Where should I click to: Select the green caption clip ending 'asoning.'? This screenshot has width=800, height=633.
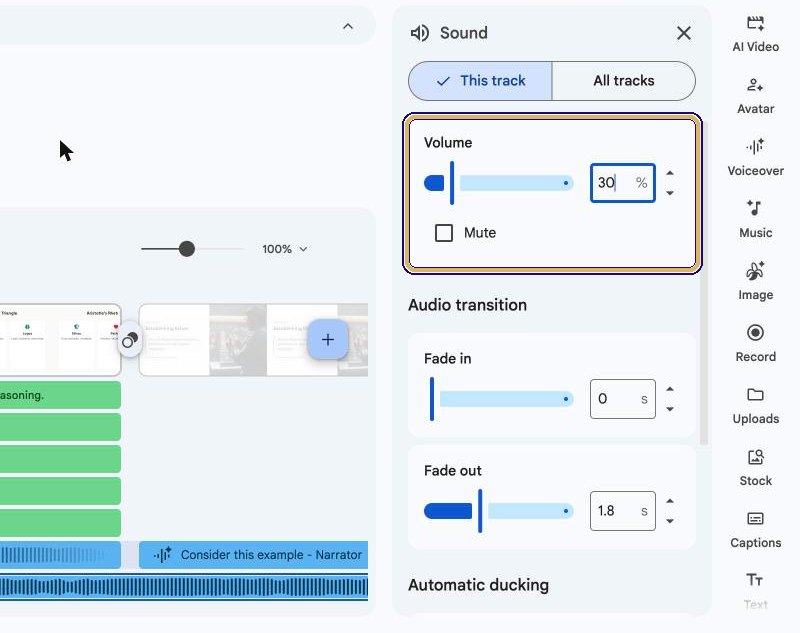click(60, 395)
